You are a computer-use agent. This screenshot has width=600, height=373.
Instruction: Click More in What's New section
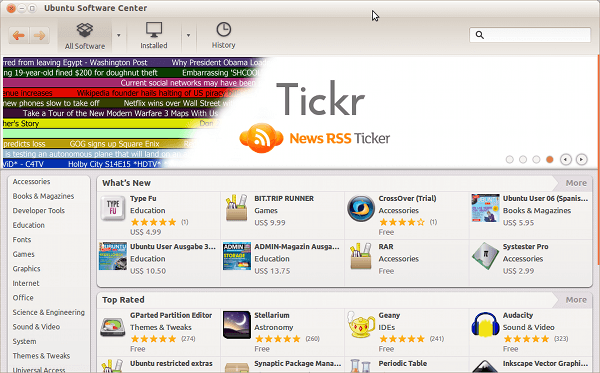pyautogui.click(x=576, y=183)
